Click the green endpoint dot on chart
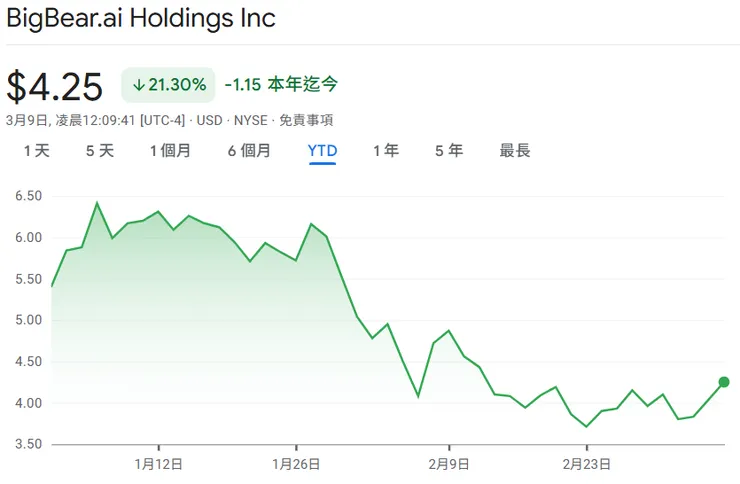740x484 pixels. click(x=724, y=382)
